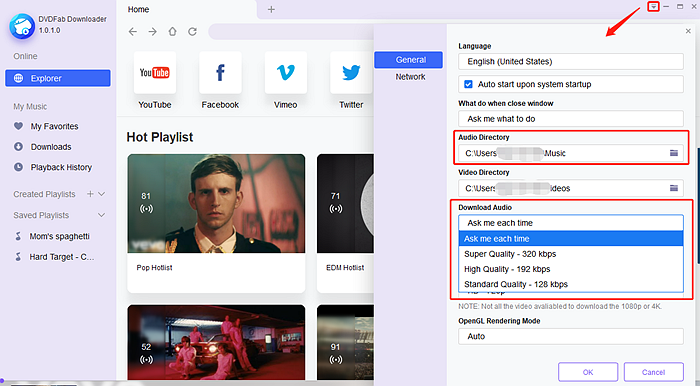Image resolution: width=700 pixels, height=386 pixels.
Task: Add a new created playlist with plus
Action: click(x=90, y=194)
